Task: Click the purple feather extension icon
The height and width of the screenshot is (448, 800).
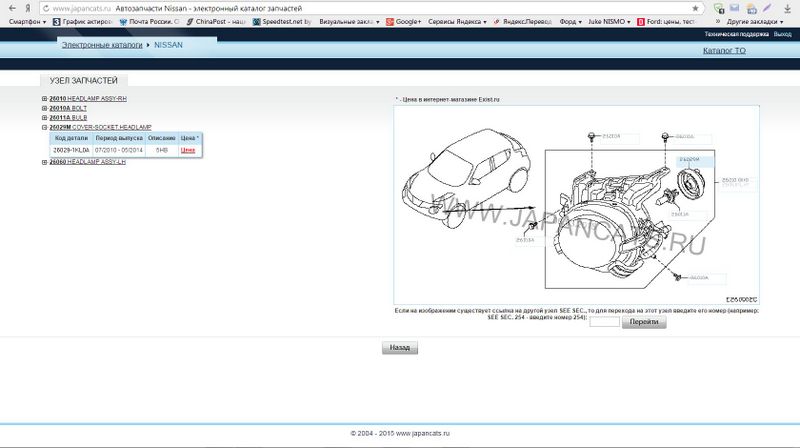Action: pyautogui.click(x=767, y=8)
